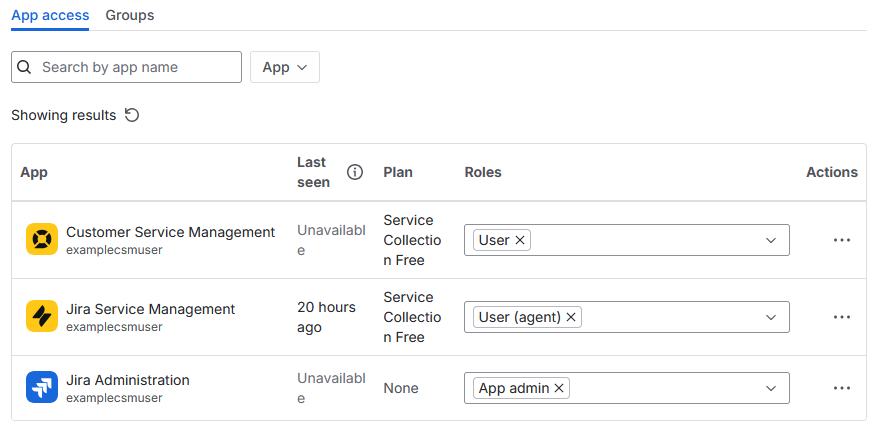Click the Jira Administration app icon
Viewport: 874px width, 431px height.
42,388
